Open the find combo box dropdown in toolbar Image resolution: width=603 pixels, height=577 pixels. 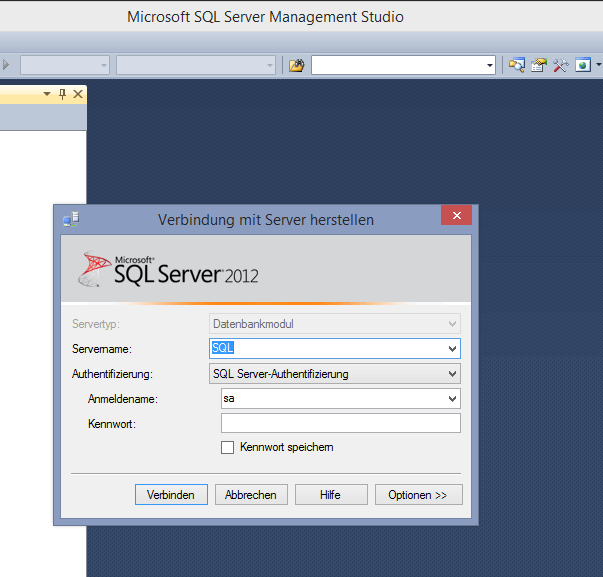[490, 65]
